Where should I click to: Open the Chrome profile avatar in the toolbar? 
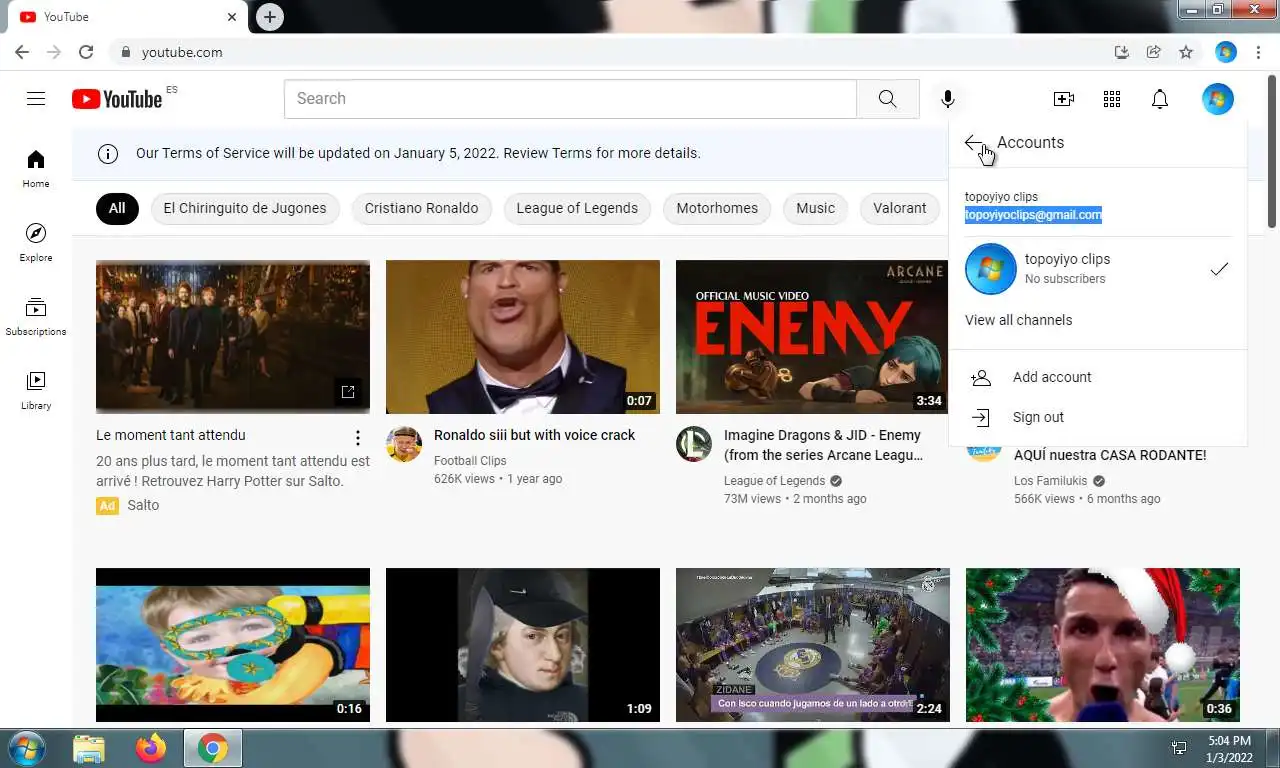(x=1226, y=52)
